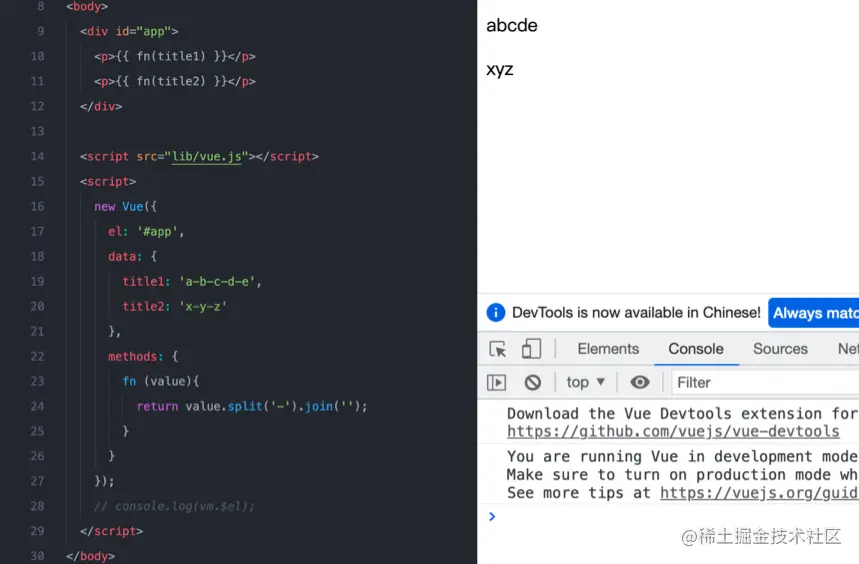
Task: Click the fn(title1) paragraph line
Action: (174, 56)
